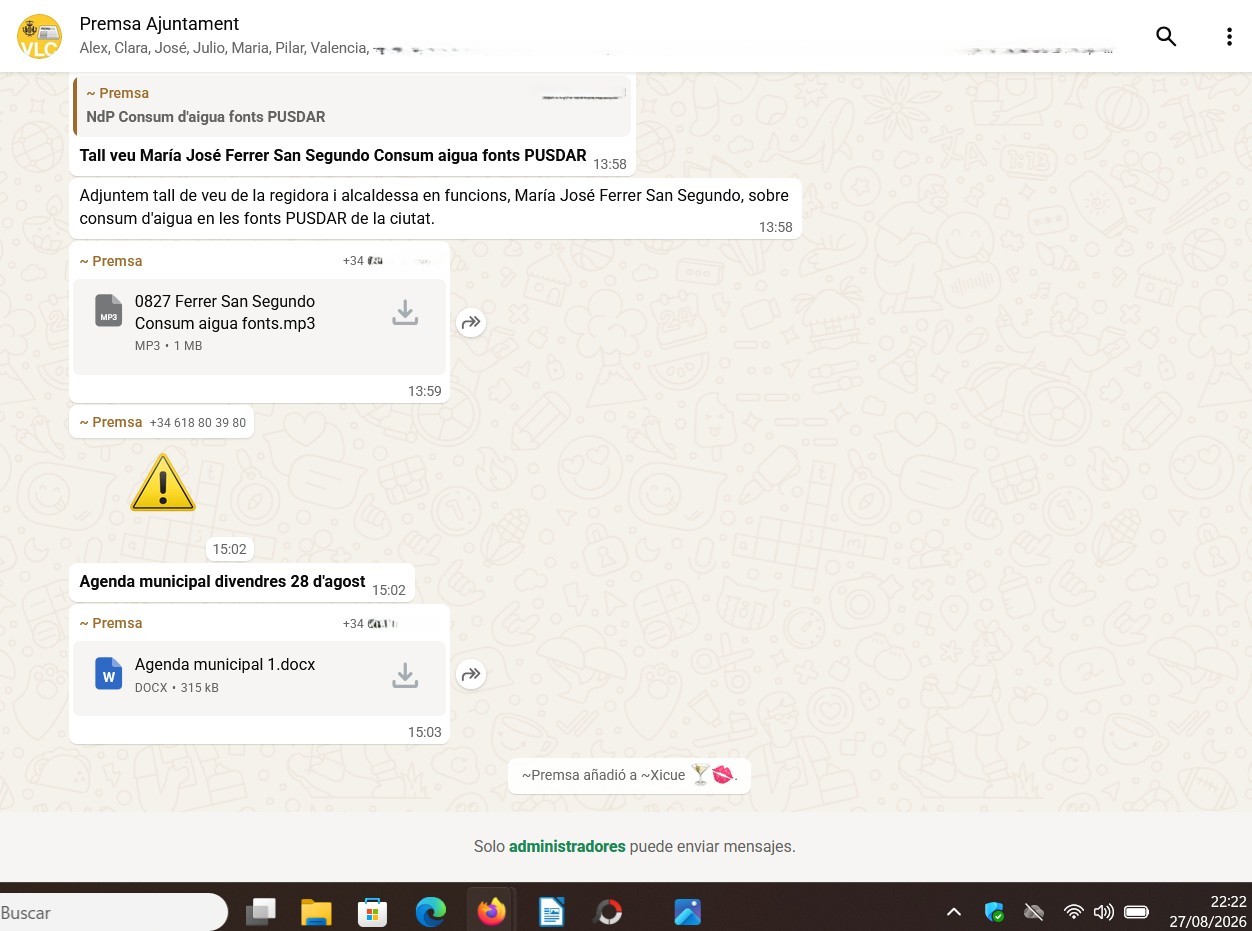Image resolution: width=1252 pixels, height=931 pixels.
Task: Click '~Premsa añadió a ~Xicue' system notice
Action: coord(629,775)
